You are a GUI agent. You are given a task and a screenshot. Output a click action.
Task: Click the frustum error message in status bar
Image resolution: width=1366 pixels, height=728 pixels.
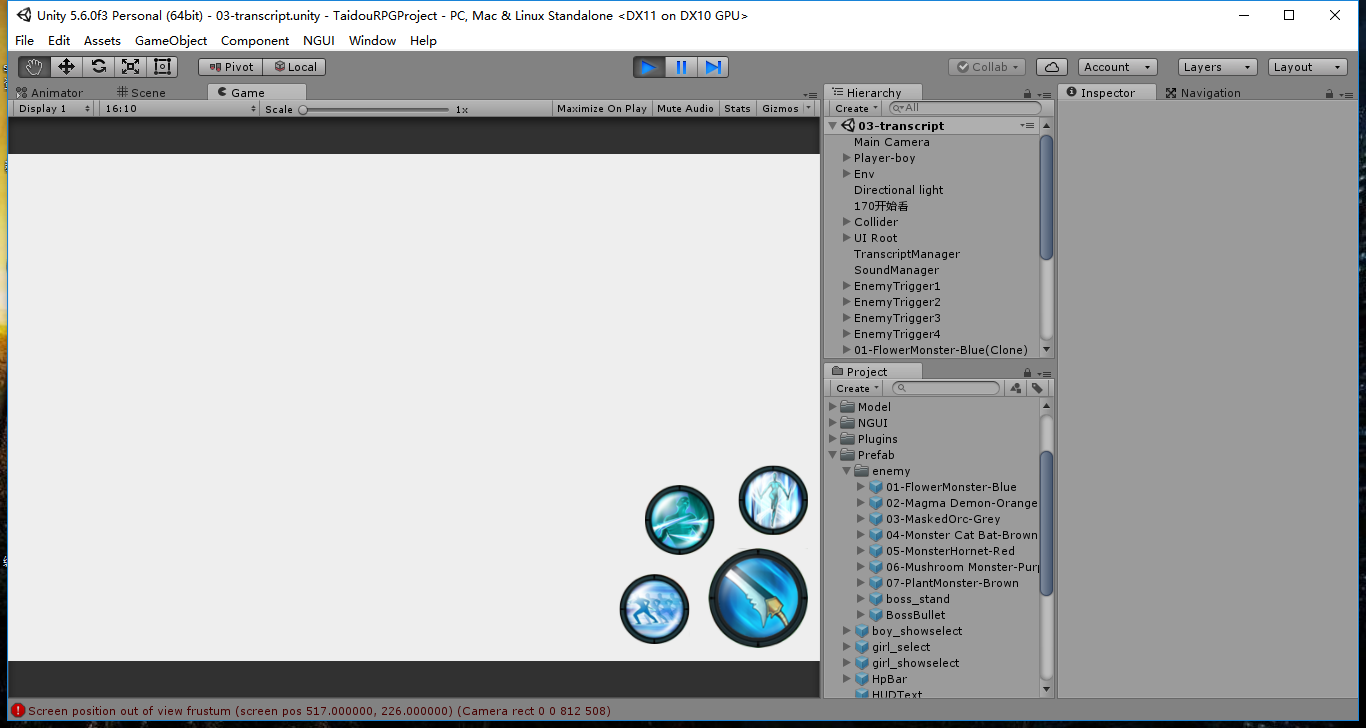tap(319, 711)
